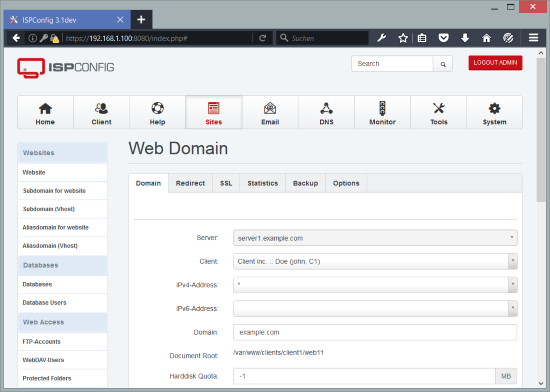Open the Tools module
This screenshot has width=550, height=392.
tap(438, 113)
